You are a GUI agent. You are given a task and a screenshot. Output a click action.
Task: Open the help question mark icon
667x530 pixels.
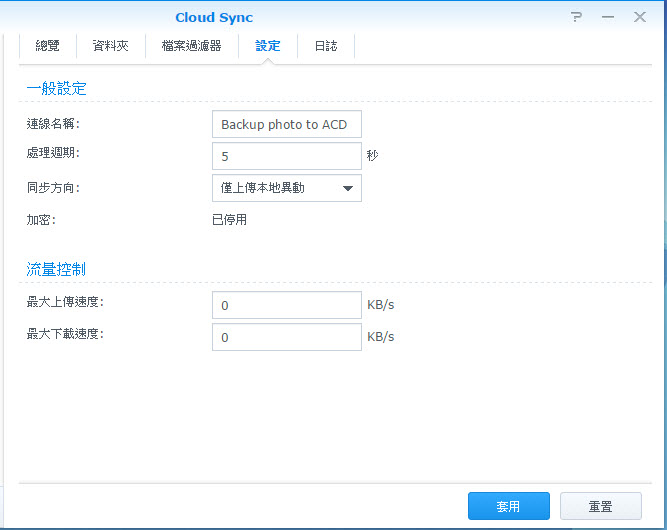576,17
